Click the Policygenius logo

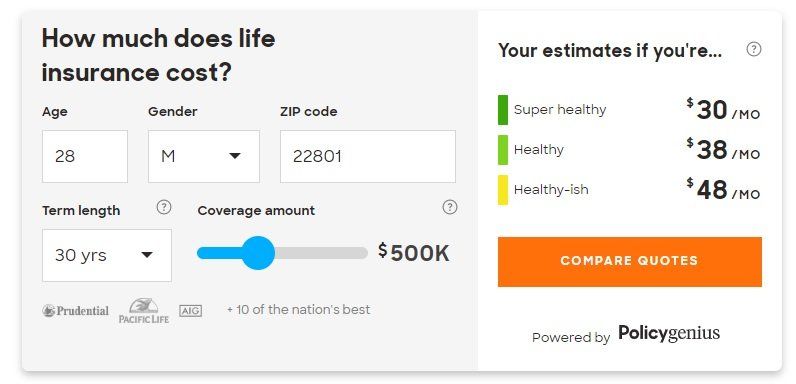coord(669,334)
